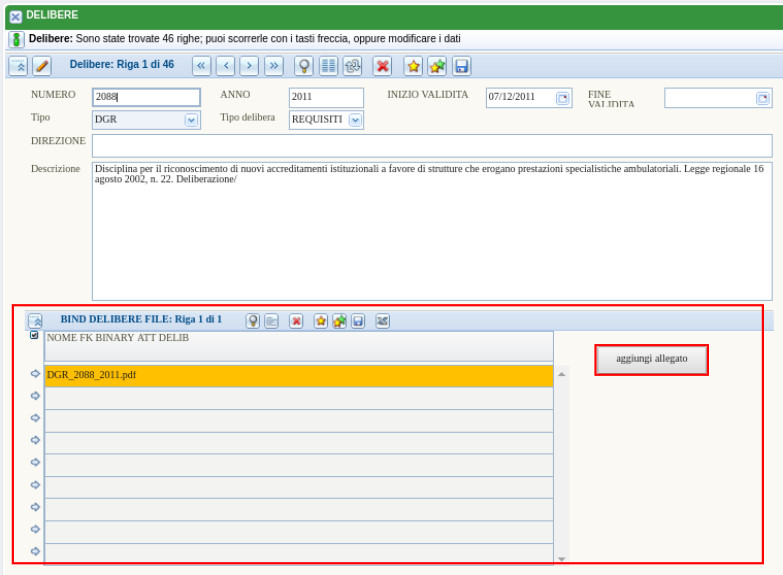Click the floppy disk icon in Bind Delibere File toolbar
783x575 pixels.
357,321
